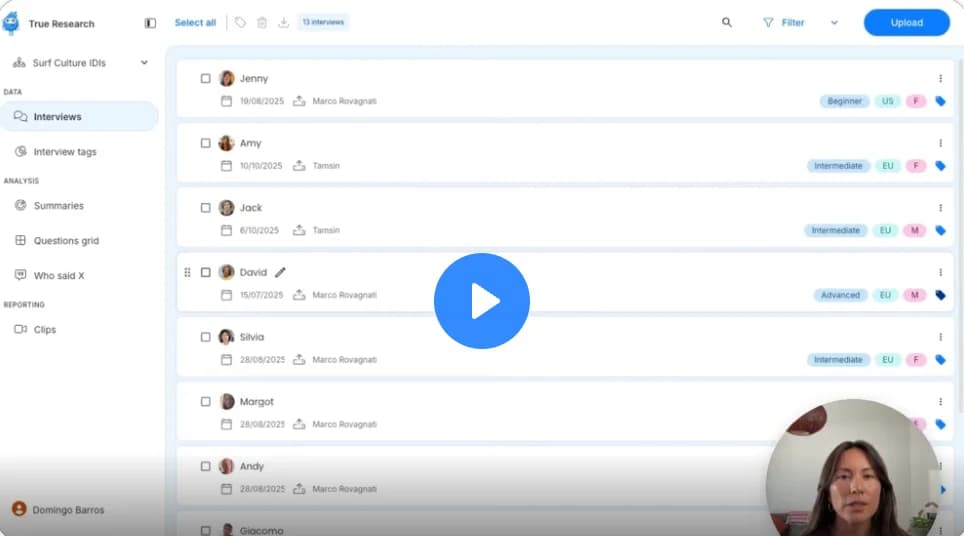Image resolution: width=964 pixels, height=536 pixels.
Task: Open Interviews in sidebar
Action: coord(79,116)
